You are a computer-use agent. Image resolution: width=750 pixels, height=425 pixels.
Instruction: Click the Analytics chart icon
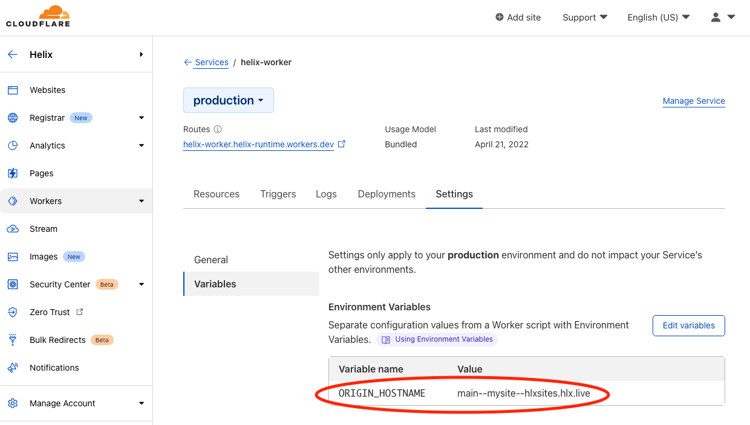(13, 145)
